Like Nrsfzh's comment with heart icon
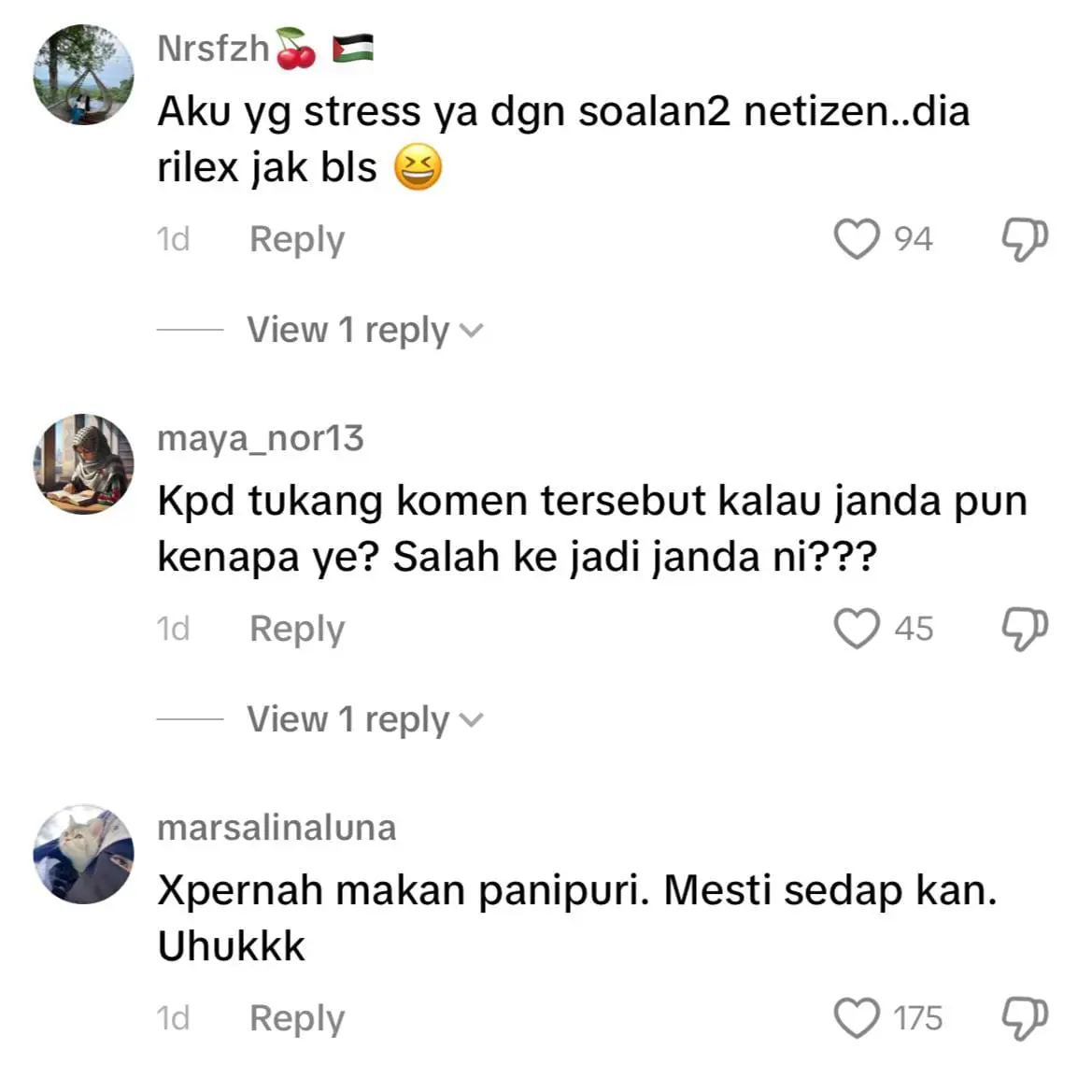This screenshot has width=1092, height=1092. (x=857, y=239)
